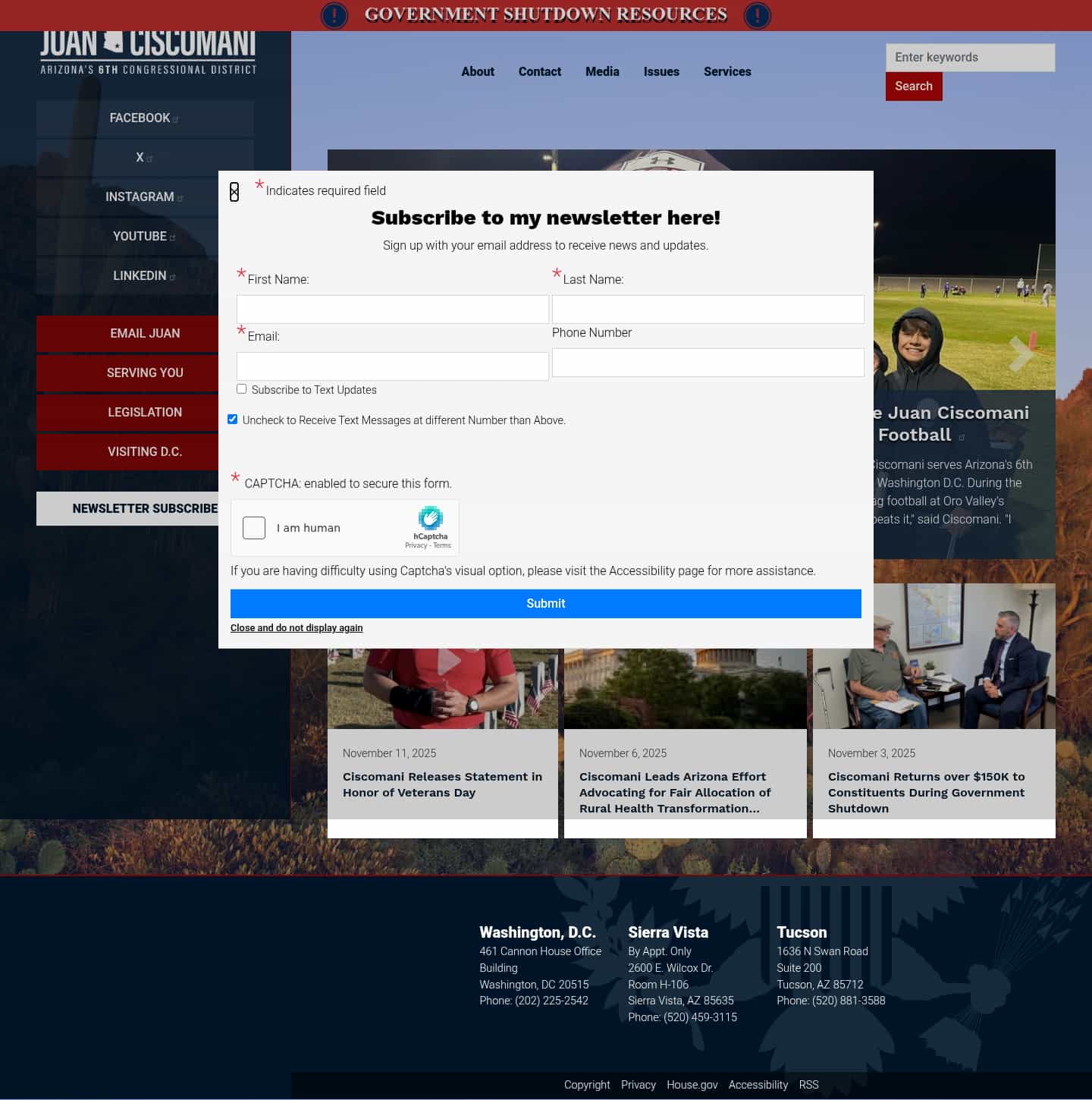This screenshot has width=1092, height=1100.
Task: Select the About menu item
Action: pos(478,71)
